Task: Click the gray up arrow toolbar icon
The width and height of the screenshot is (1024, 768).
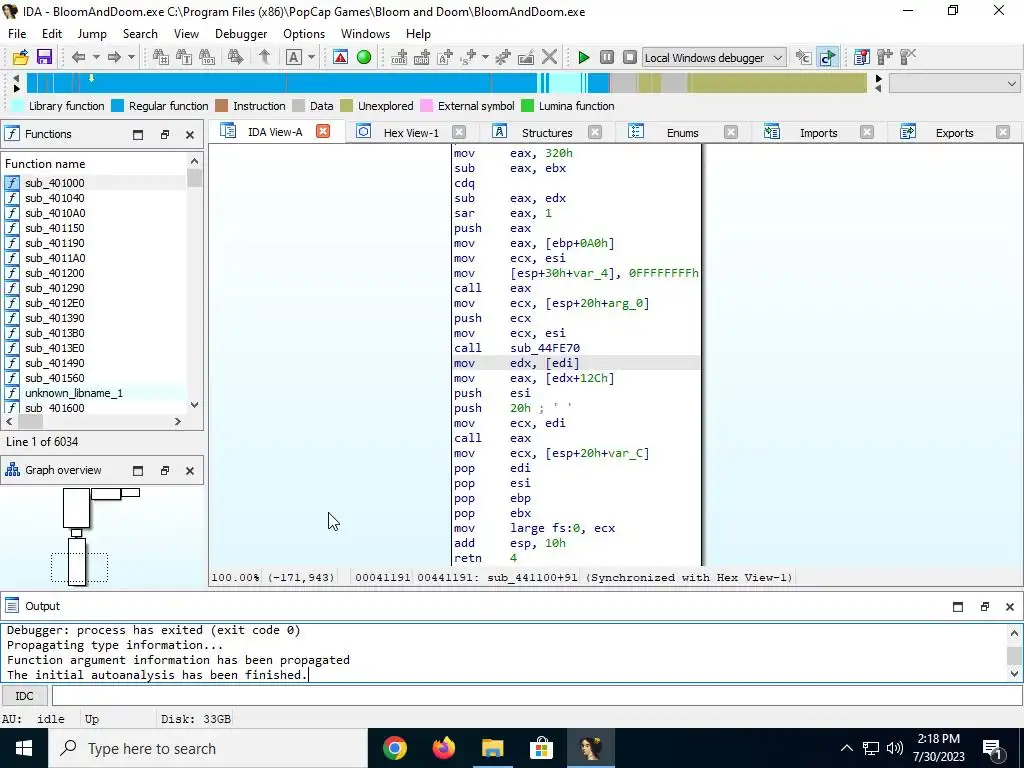Action: pyautogui.click(x=264, y=57)
